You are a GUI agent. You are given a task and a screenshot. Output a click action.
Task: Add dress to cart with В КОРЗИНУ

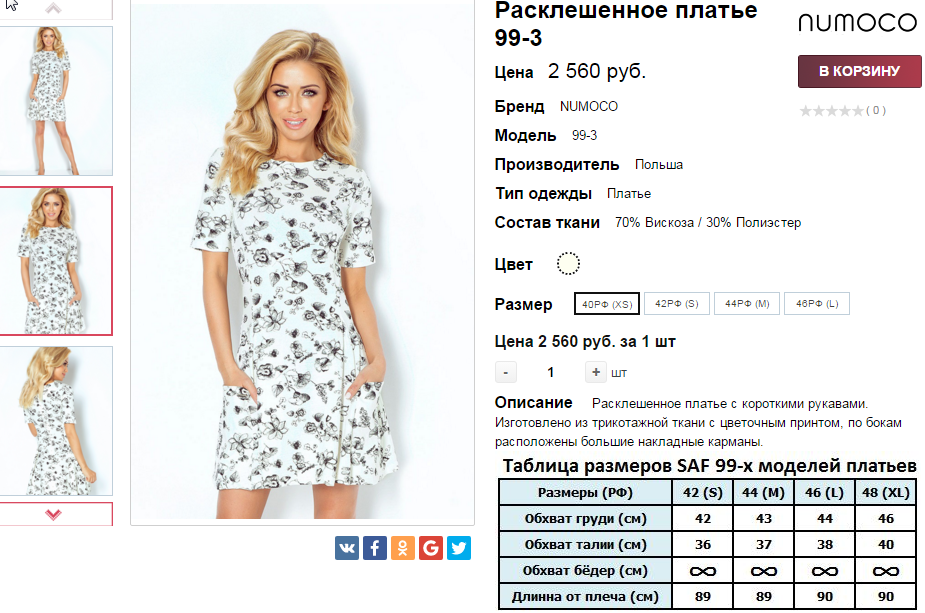(860, 71)
